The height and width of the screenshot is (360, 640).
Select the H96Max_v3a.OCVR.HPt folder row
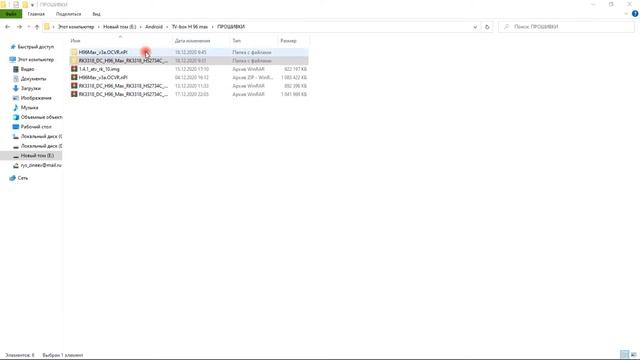tap(189, 52)
